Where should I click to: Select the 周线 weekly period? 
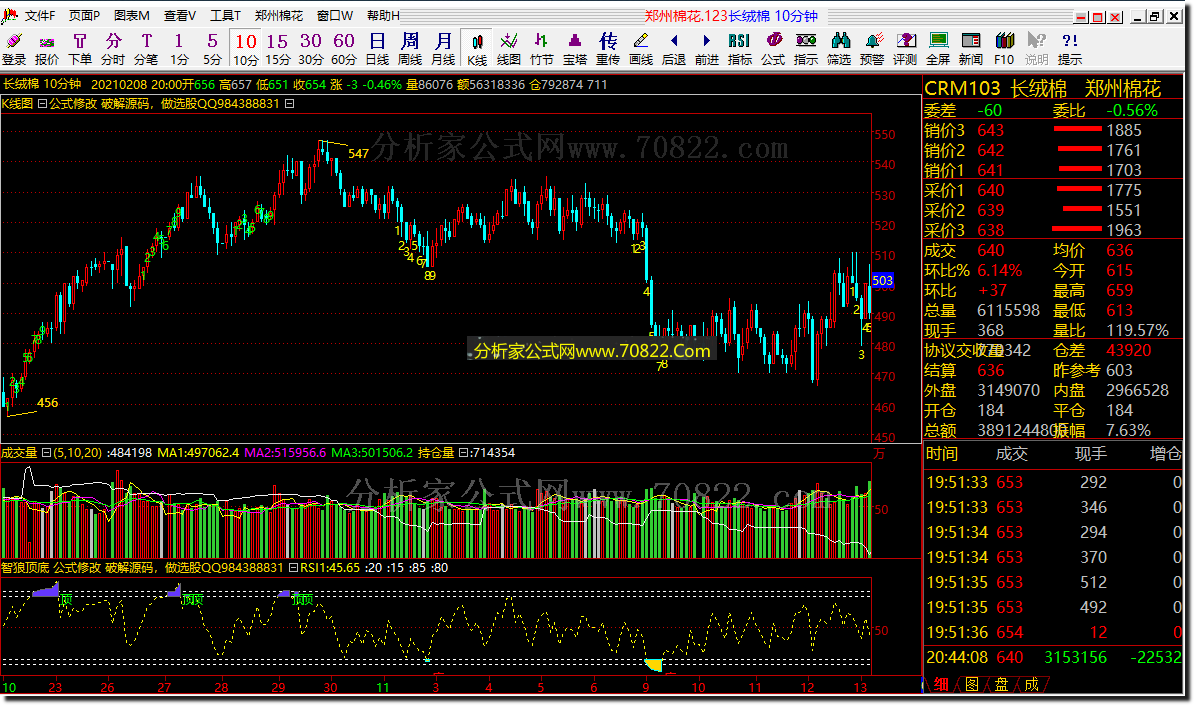point(410,49)
